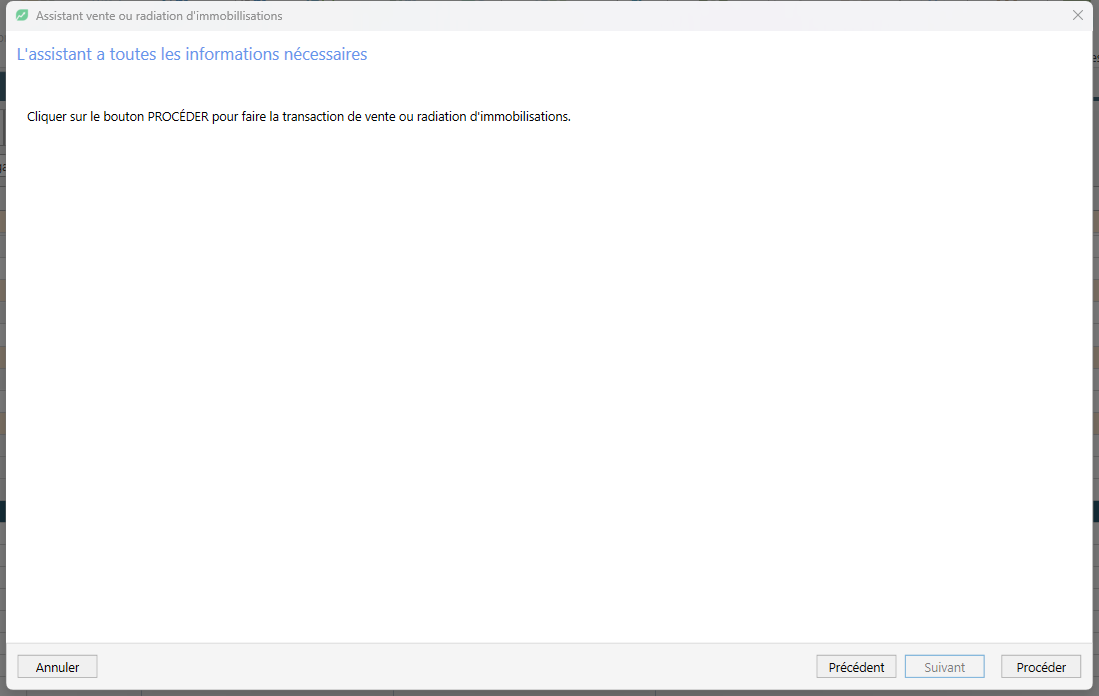Cancel the wizard using Annuler
The width and height of the screenshot is (1099, 696).
57,667
